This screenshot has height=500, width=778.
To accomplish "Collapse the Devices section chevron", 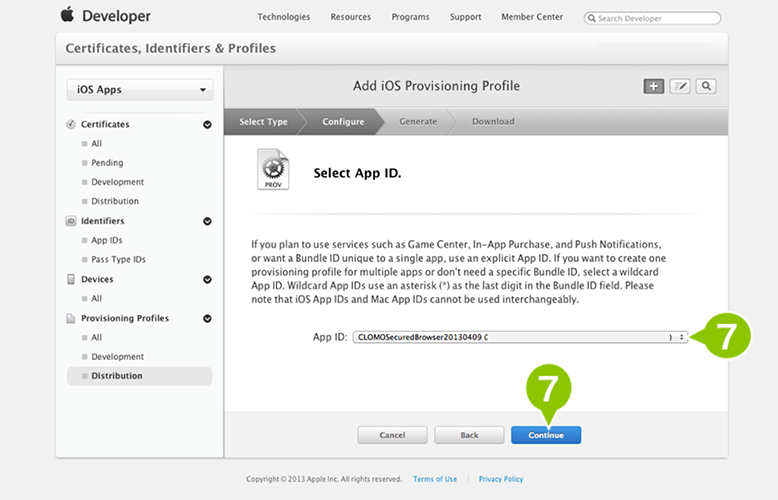I will (207, 279).
